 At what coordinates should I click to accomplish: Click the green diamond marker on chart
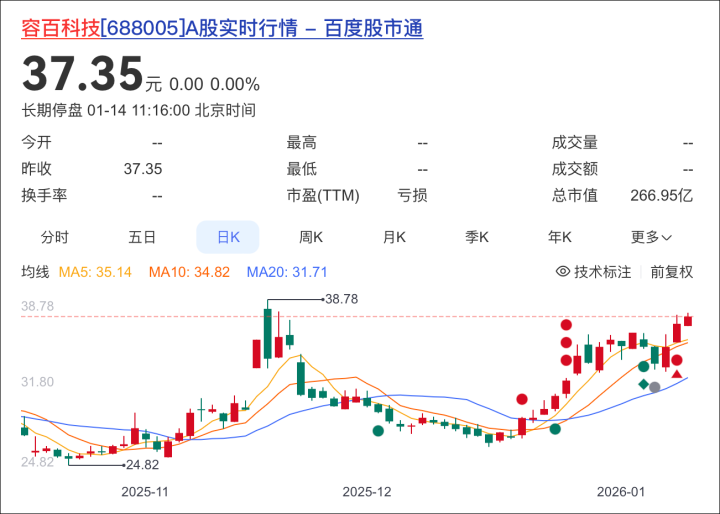(644, 384)
